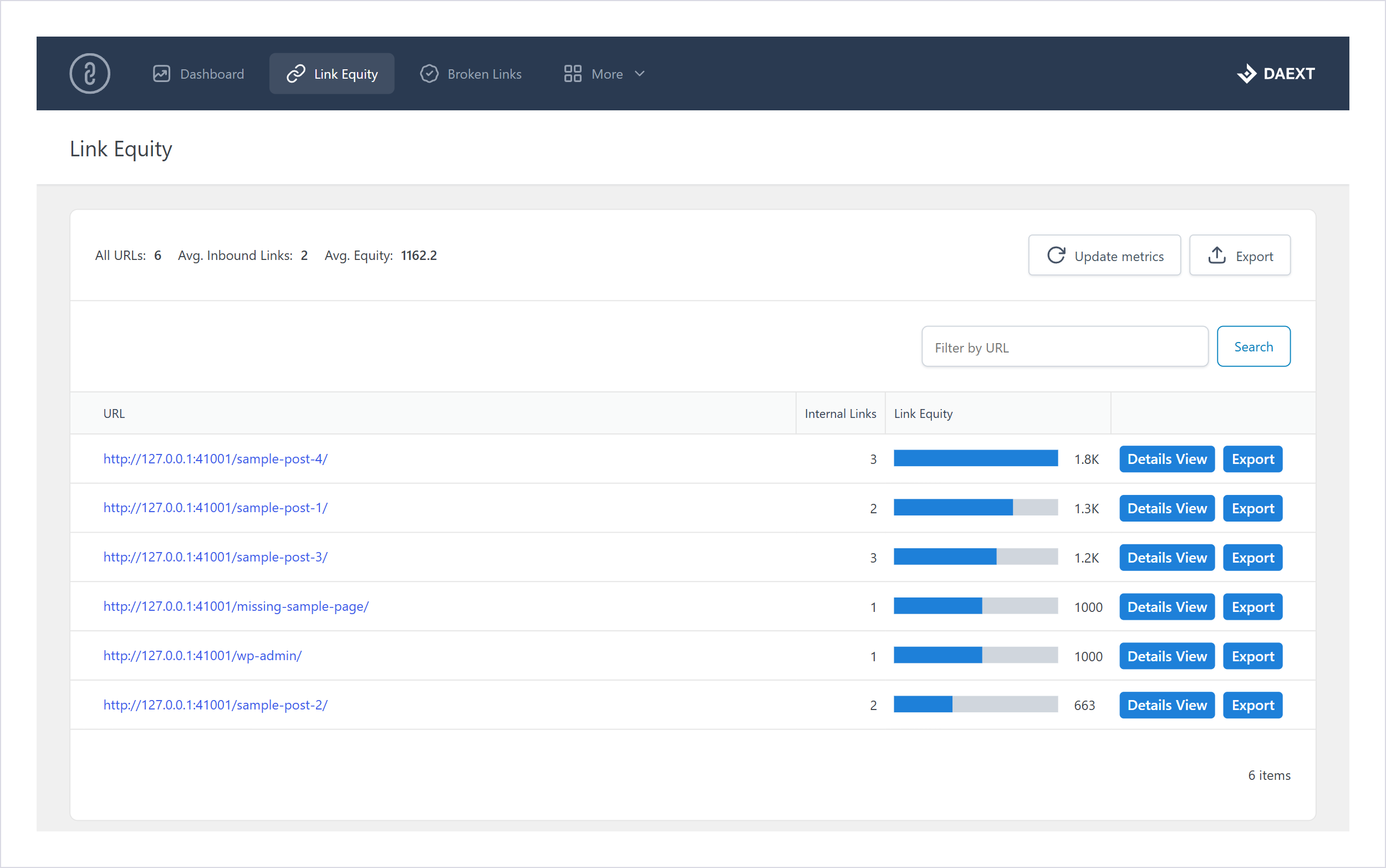Open the Broken Links menu item
1386x868 pixels.
click(471, 74)
